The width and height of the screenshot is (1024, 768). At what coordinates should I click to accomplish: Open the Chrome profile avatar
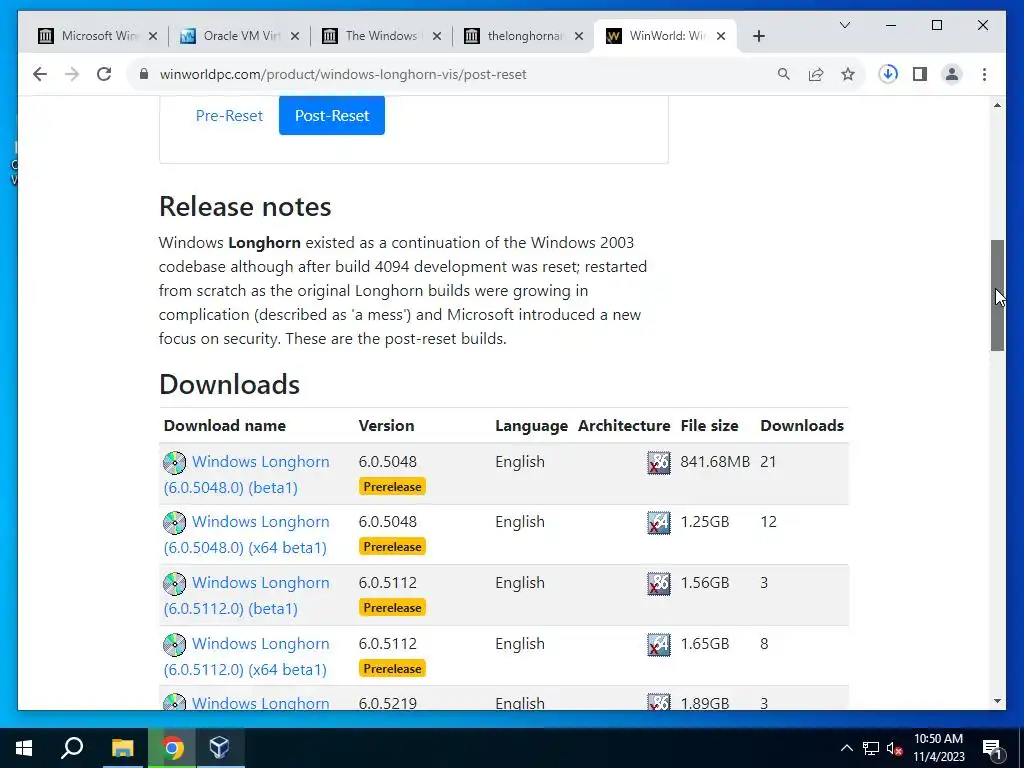(x=952, y=74)
